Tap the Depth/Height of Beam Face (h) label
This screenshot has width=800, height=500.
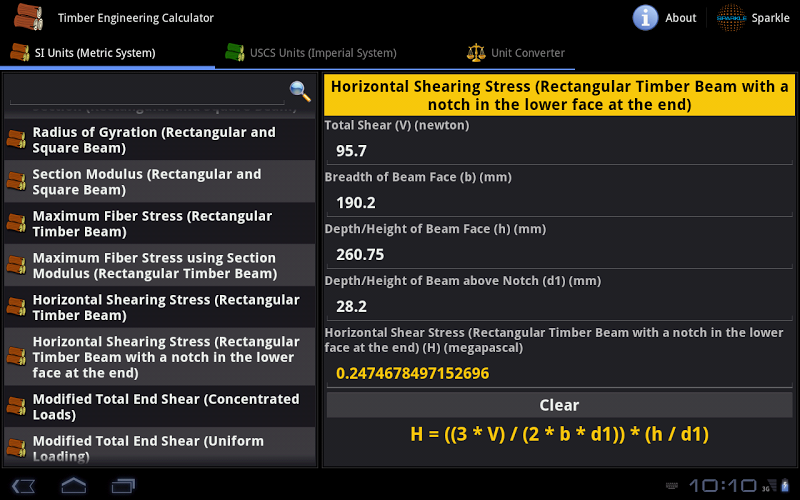point(435,229)
